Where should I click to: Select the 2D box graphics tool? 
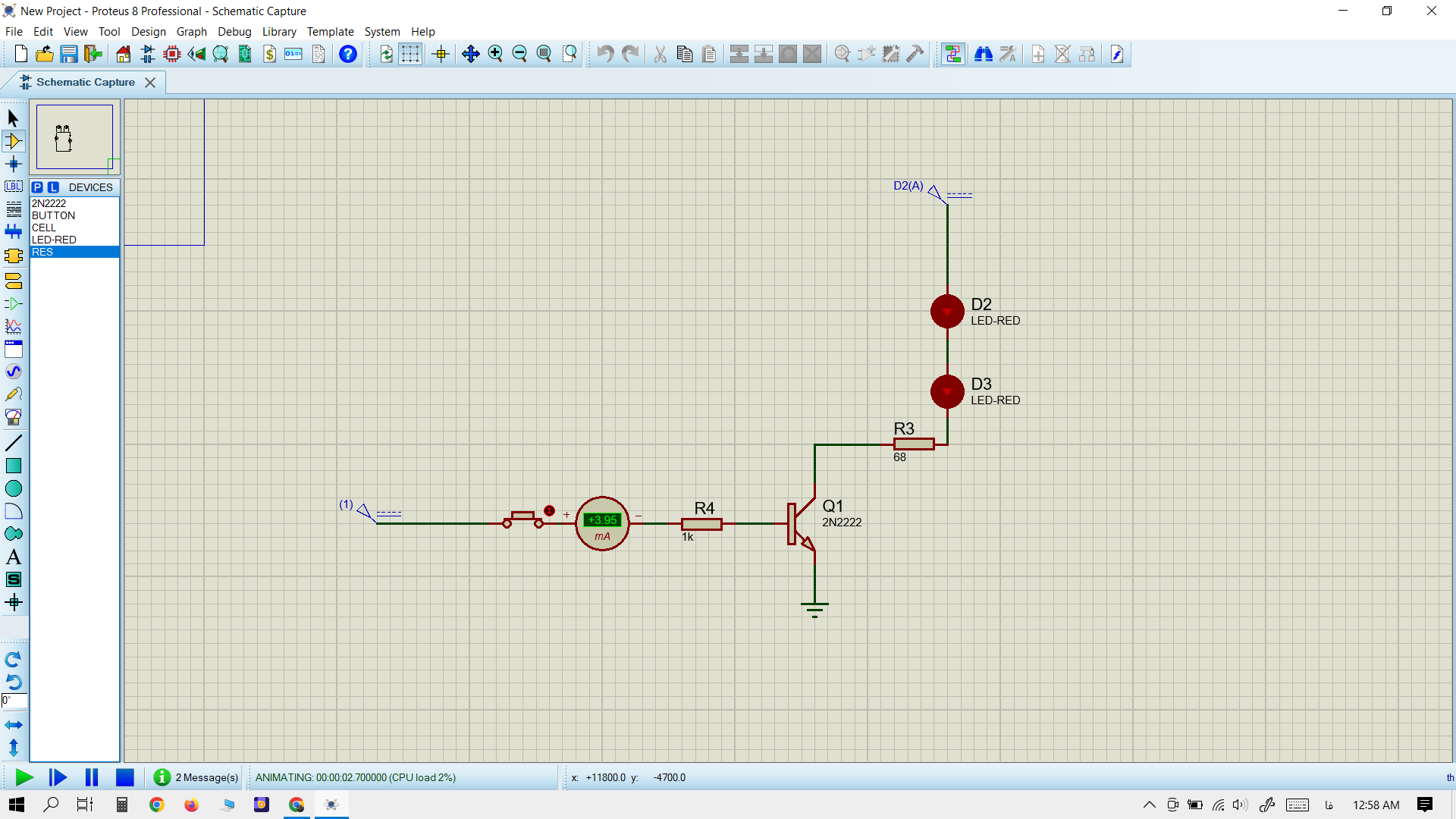[x=13, y=466]
